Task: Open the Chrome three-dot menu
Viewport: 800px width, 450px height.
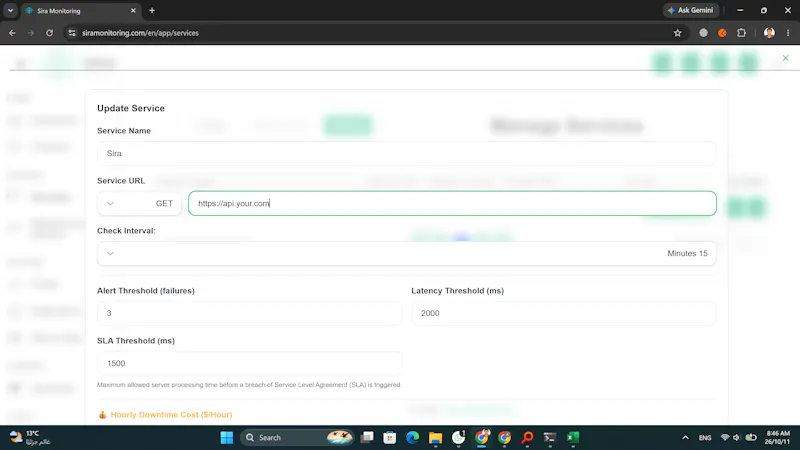Action: 788,33
